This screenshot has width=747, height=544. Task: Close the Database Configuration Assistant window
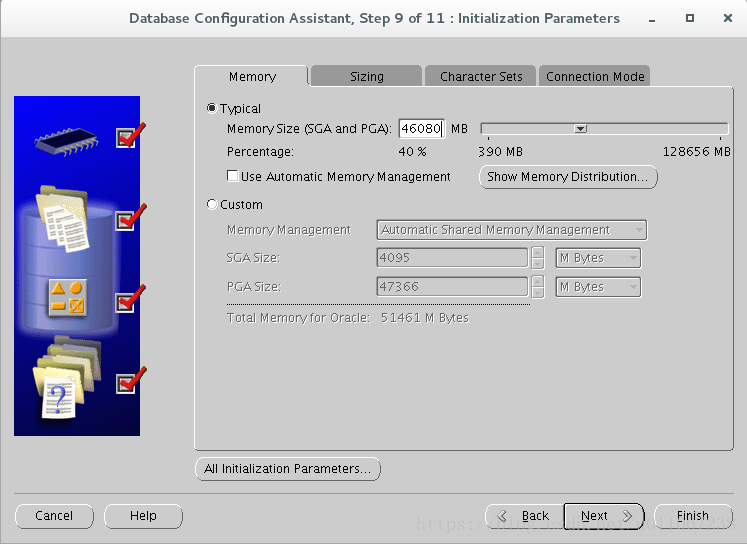727,18
